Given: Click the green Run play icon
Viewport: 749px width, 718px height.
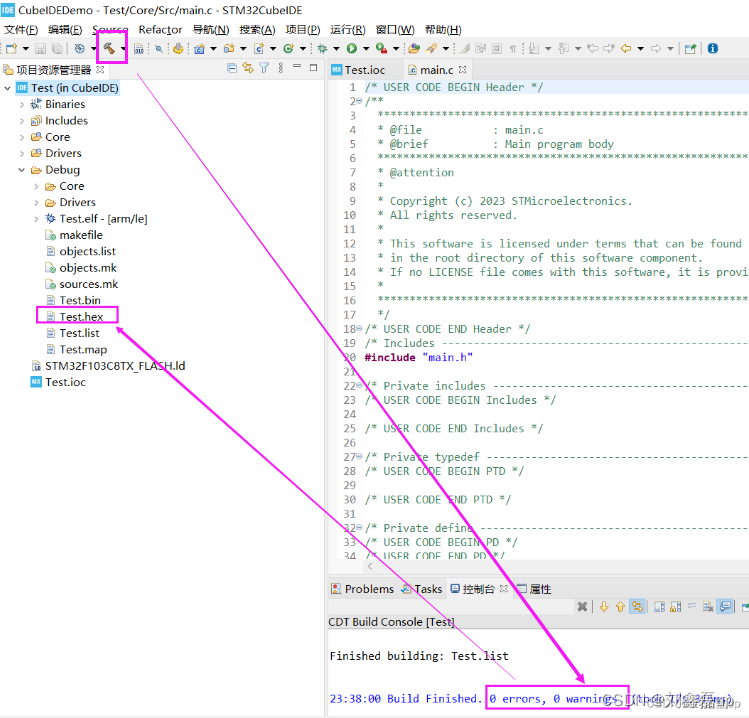Looking at the screenshot, I should (352, 48).
